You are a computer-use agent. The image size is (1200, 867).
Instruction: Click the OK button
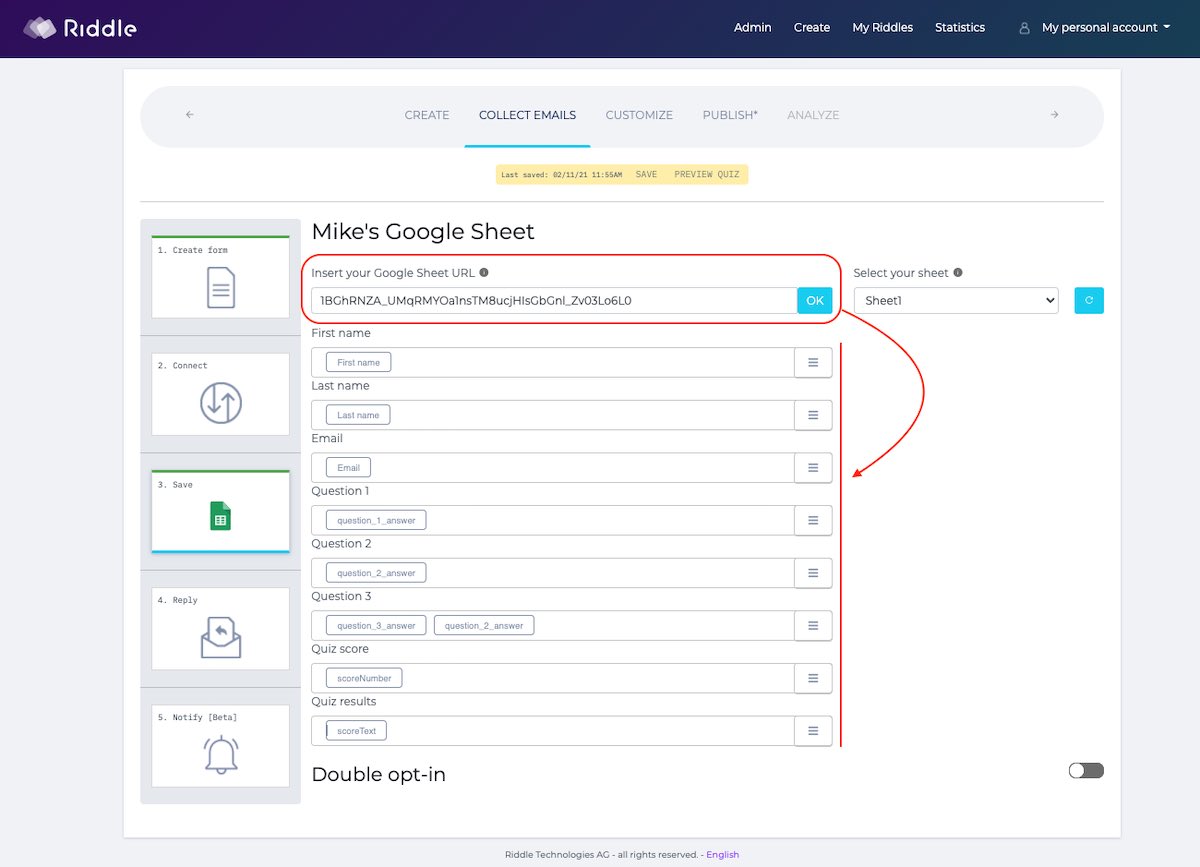[x=815, y=300]
